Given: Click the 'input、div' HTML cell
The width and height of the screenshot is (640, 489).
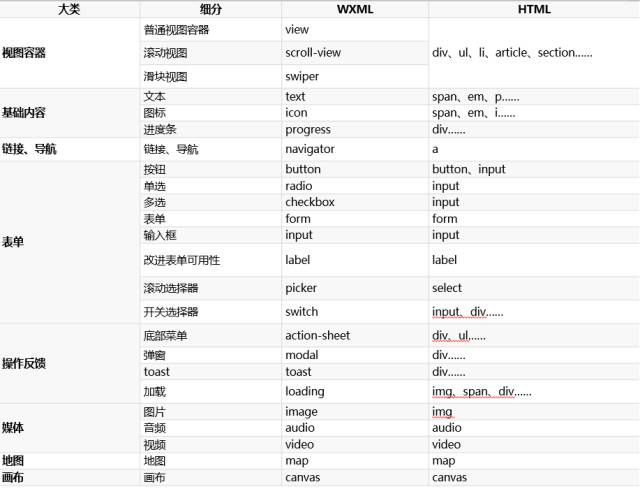Looking at the screenshot, I should pyautogui.click(x=534, y=312).
